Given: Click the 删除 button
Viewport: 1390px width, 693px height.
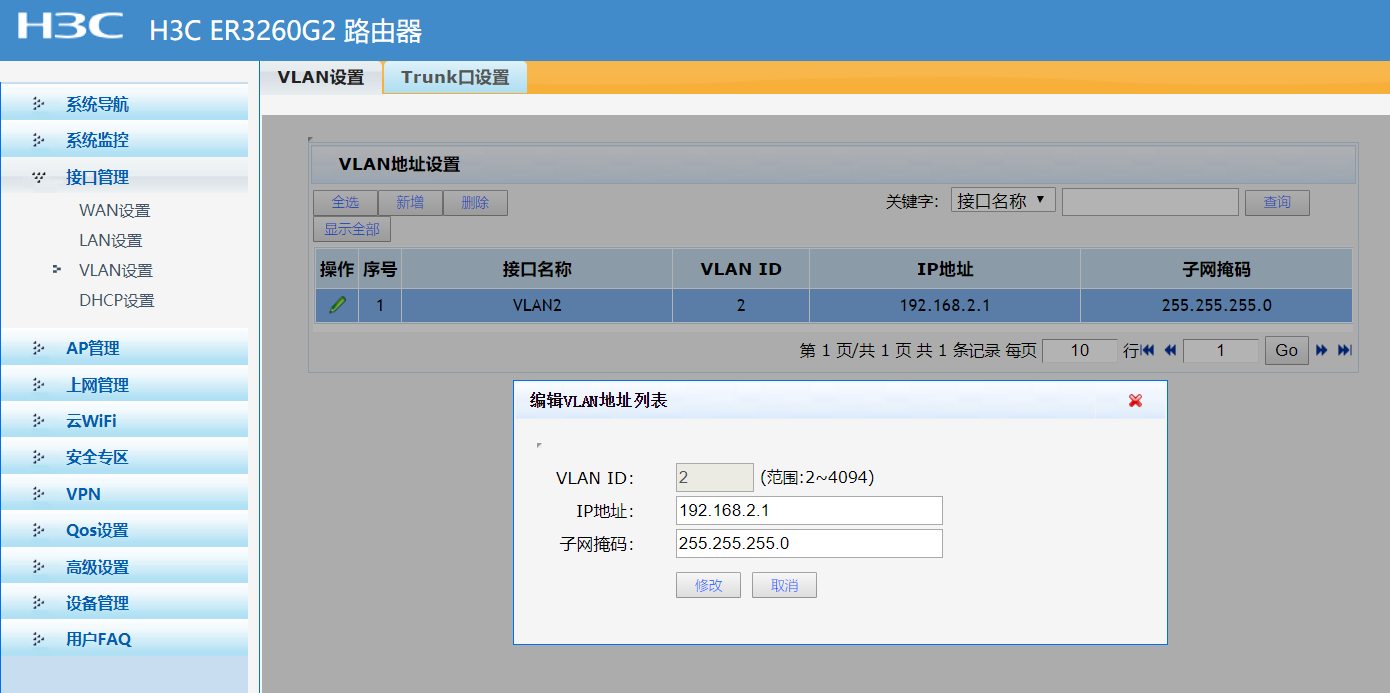Looking at the screenshot, I should [475, 203].
